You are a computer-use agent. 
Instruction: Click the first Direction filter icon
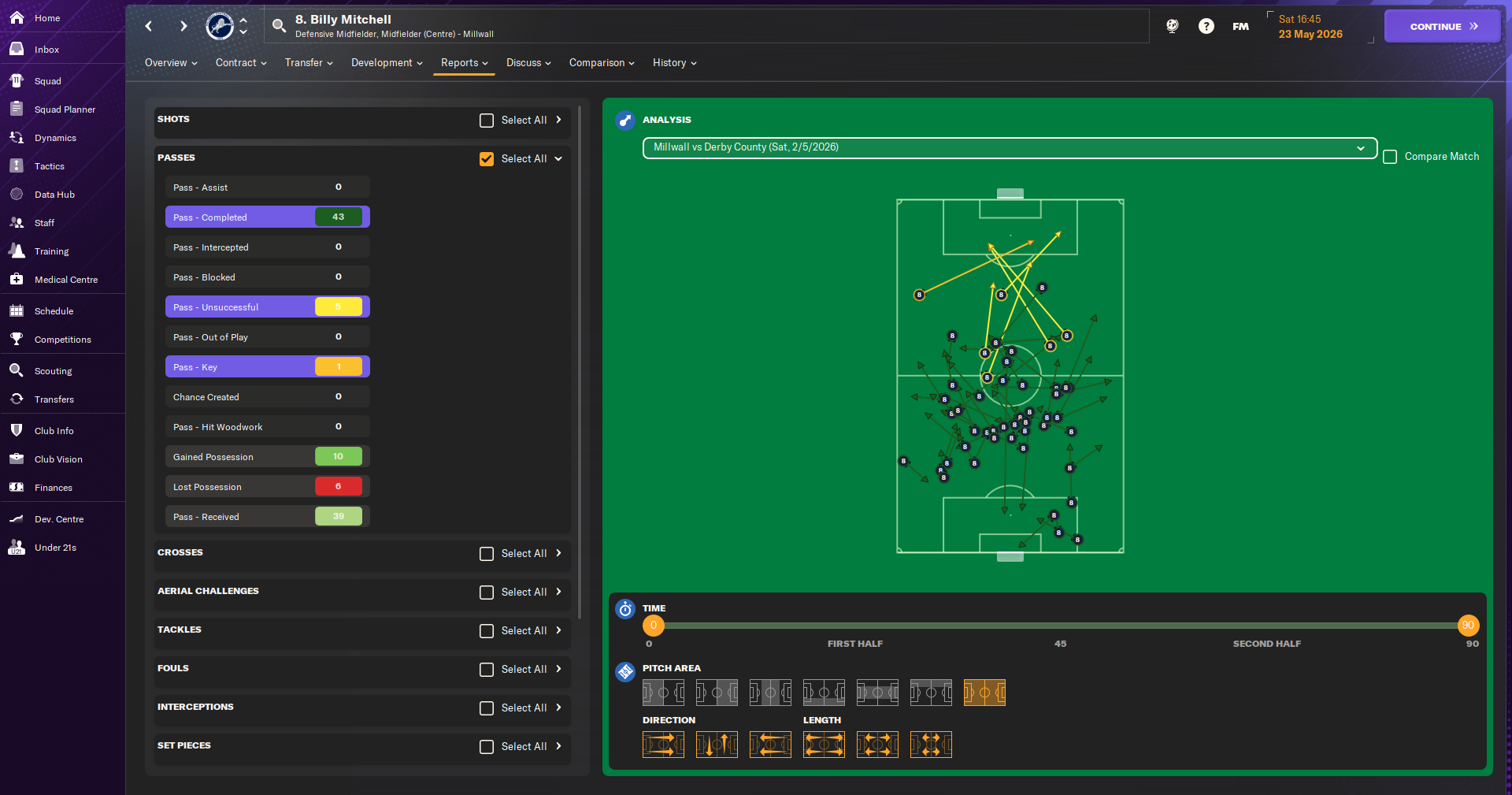click(663, 745)
